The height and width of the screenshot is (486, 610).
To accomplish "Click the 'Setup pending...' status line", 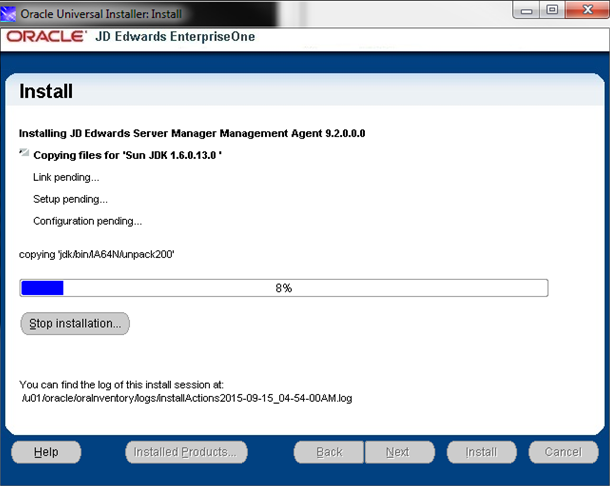I will click(70, 199).
